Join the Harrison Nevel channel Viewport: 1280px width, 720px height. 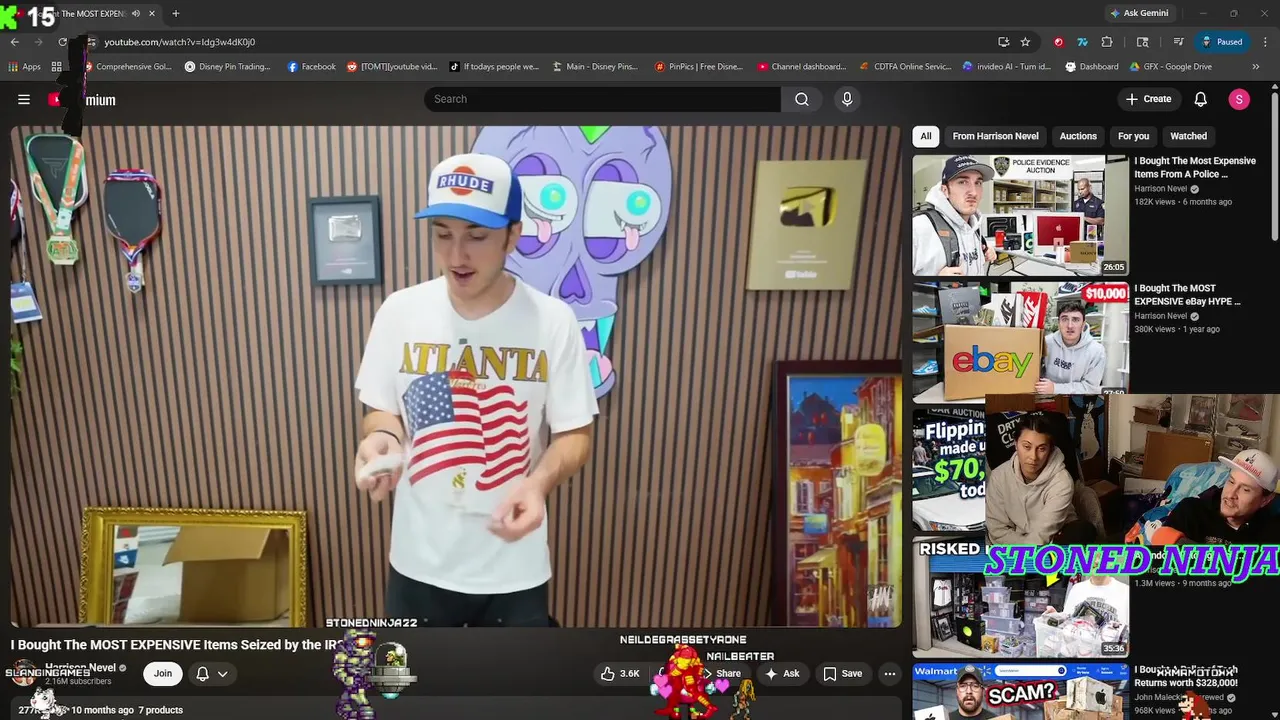163,674
